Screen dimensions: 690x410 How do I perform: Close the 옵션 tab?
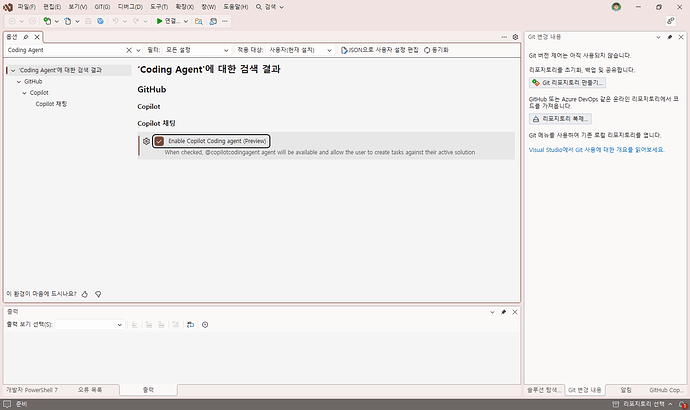click(x=37, y=37)
